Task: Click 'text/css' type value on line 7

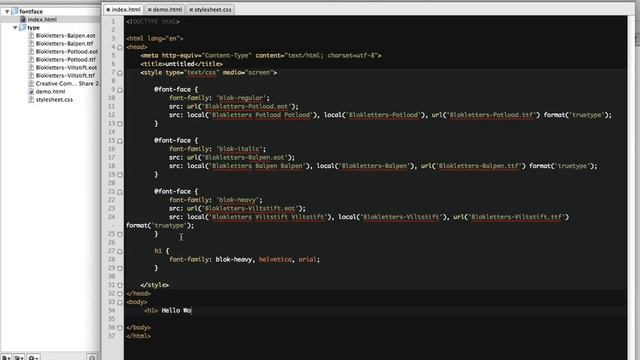Action: (201, 73)
